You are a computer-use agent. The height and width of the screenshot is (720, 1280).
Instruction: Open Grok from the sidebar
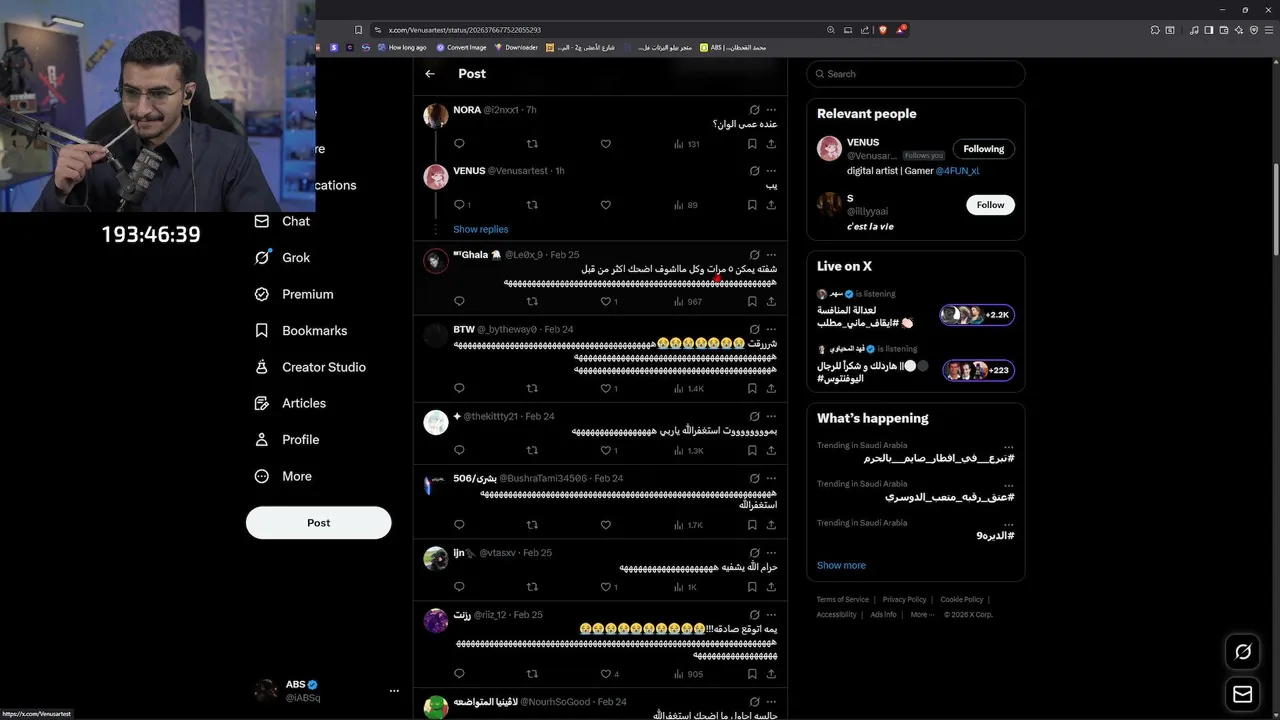[x=282, y=257]
